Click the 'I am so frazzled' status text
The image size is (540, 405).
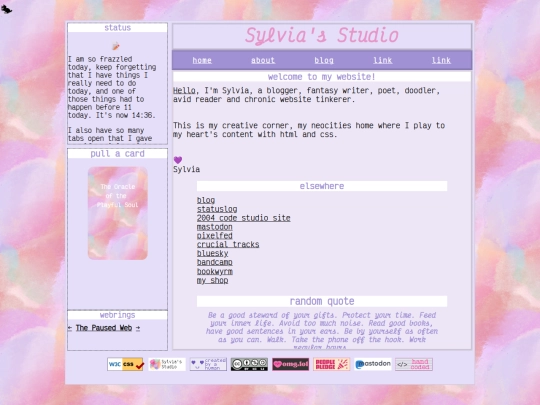click(112, 87)
